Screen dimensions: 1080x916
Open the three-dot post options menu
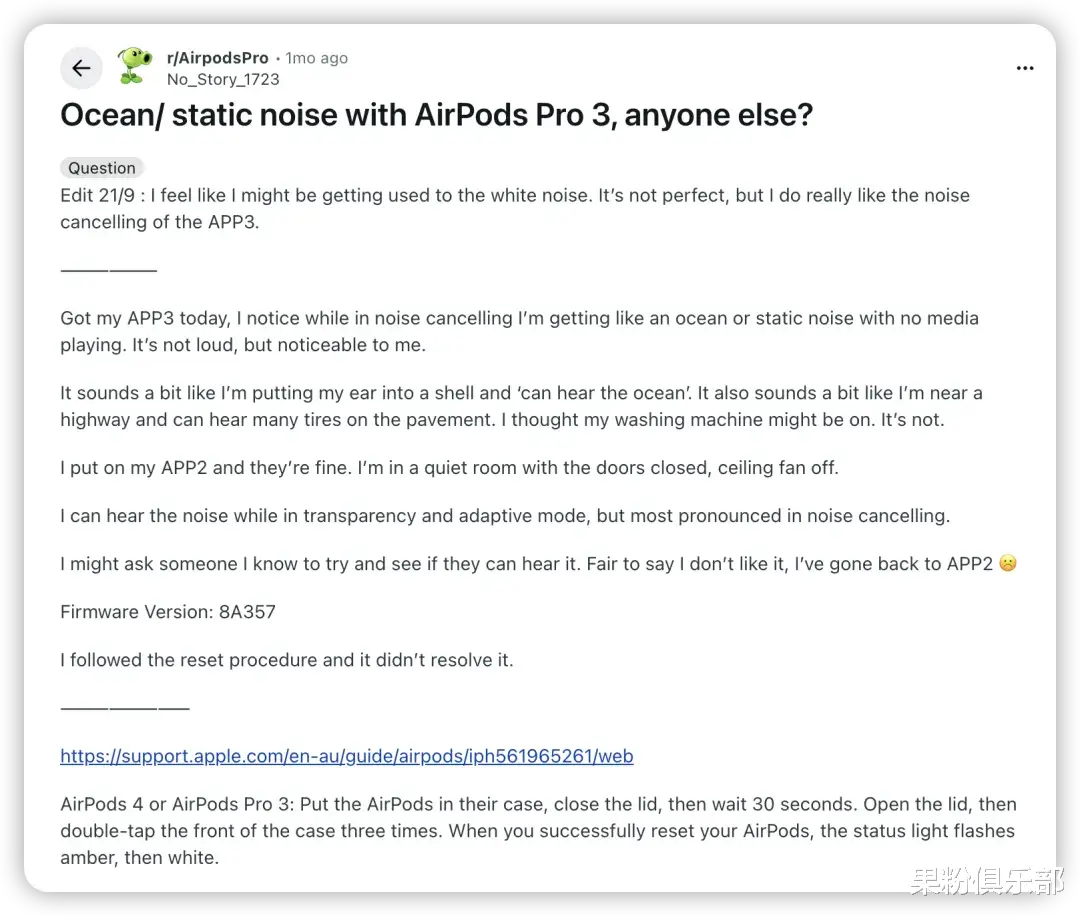click(x=1024, y=68)
